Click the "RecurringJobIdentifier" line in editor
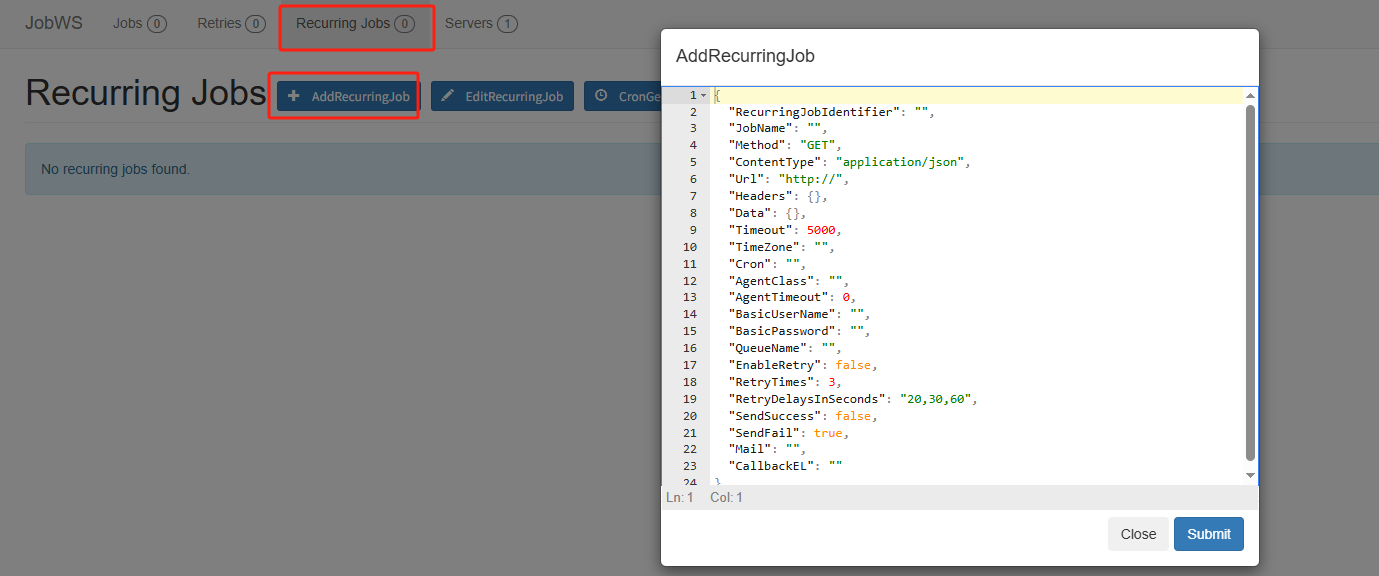 click(832, 112)
